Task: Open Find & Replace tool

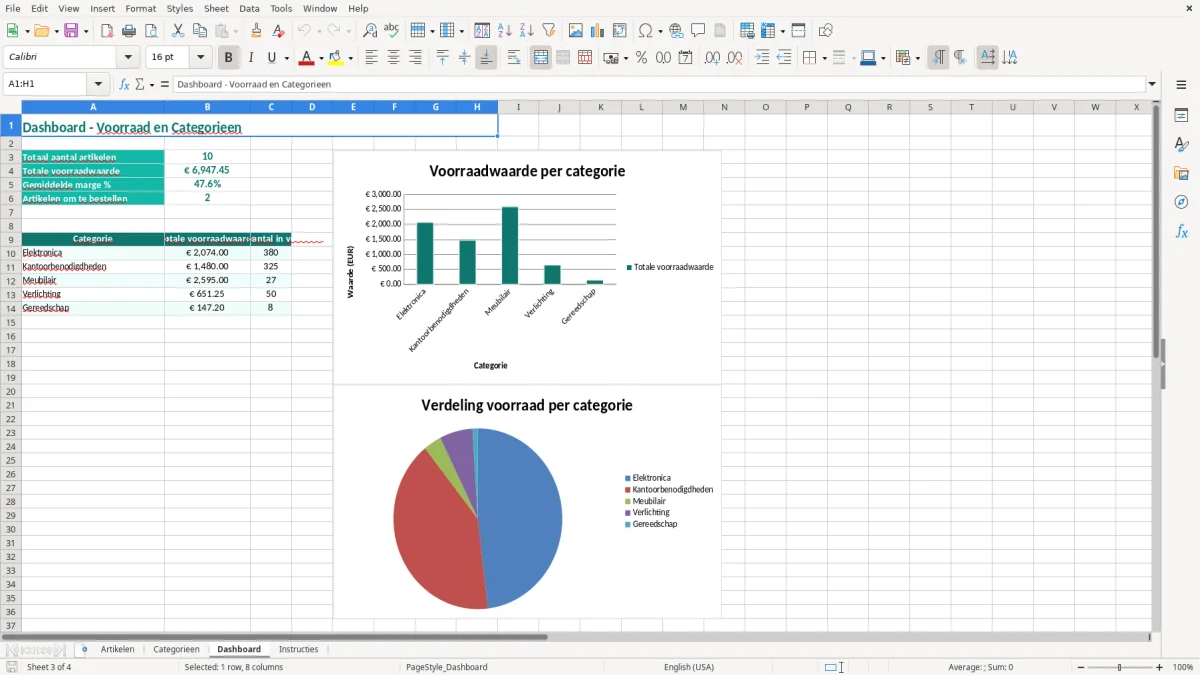Action: click(x=370, y=31)
